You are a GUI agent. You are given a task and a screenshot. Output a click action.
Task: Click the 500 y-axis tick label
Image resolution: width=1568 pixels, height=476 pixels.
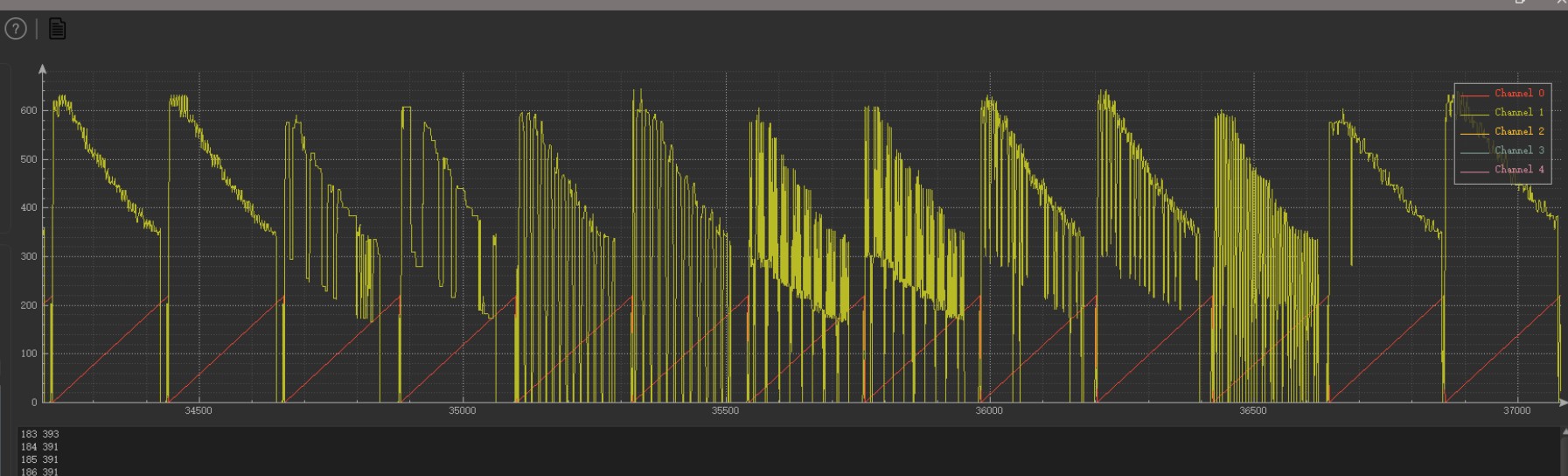pos(29,159)
